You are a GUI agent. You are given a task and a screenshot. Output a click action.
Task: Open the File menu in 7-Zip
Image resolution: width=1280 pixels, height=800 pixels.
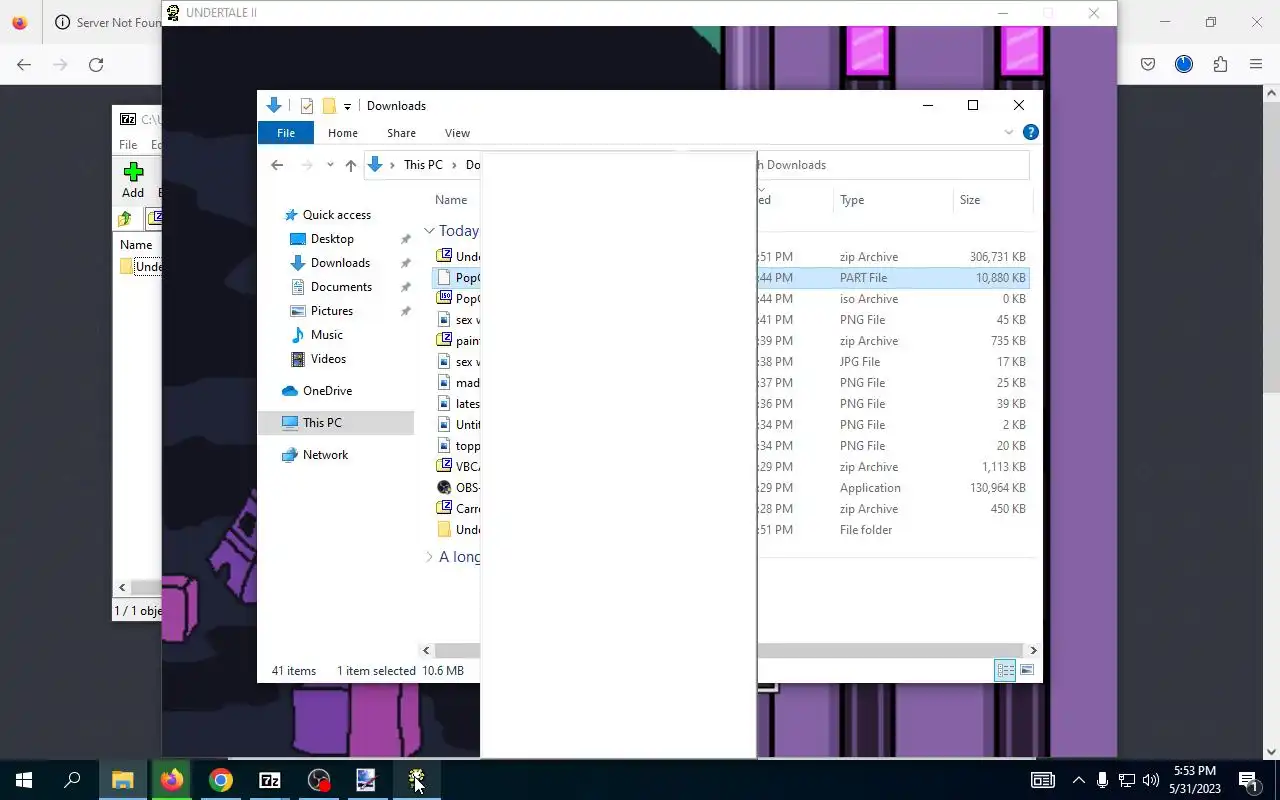[128, 145]
